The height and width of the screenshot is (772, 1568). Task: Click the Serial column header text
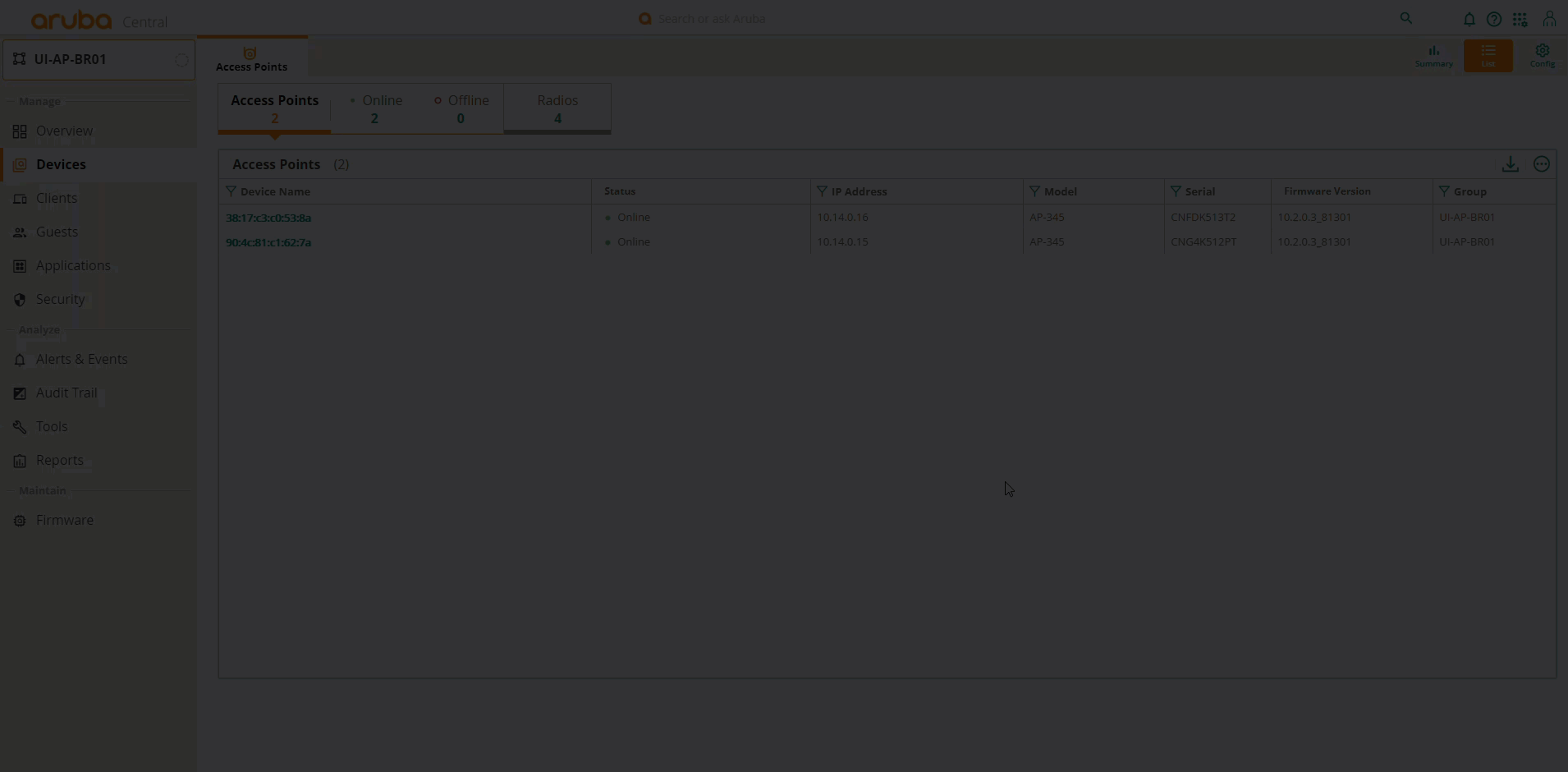[x=1199, y=191]
